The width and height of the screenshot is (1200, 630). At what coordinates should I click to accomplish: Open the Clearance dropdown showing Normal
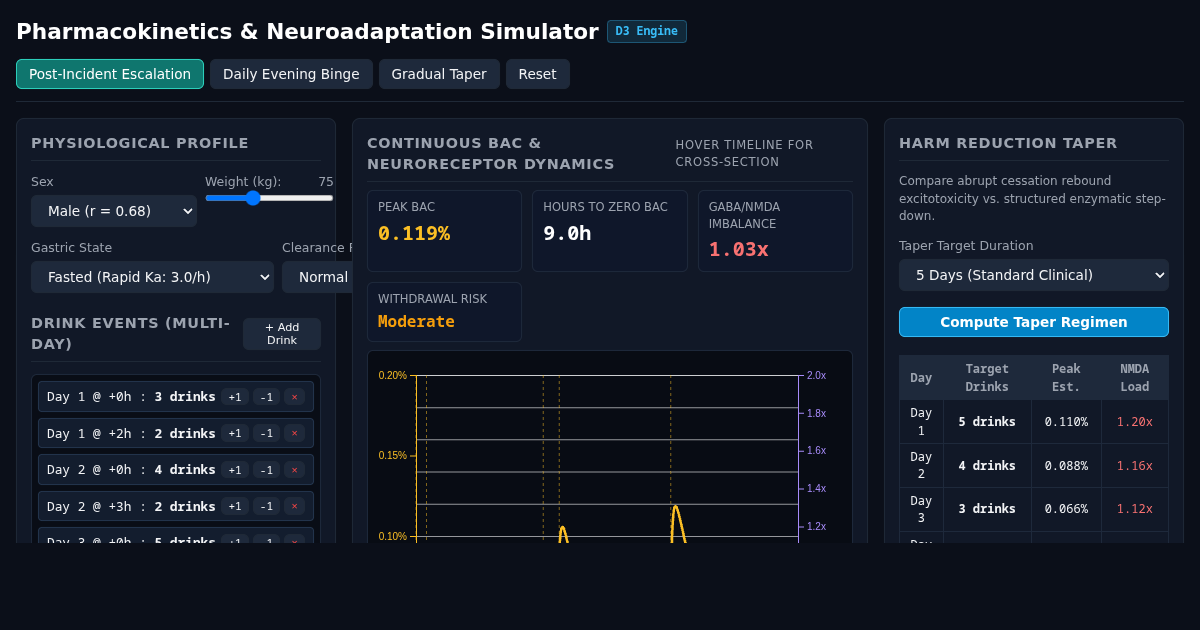click(318, 277)
